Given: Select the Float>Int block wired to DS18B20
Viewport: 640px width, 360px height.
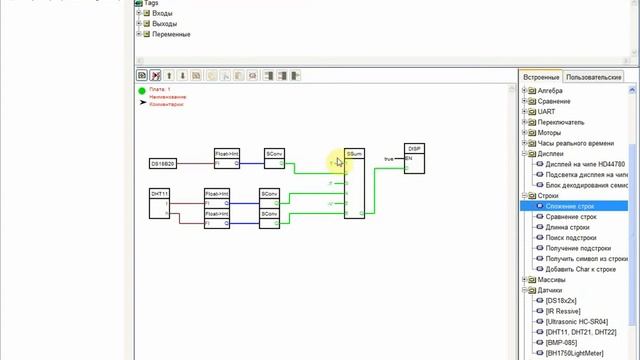Looking at the screenshot, I should tap(227, 158).
